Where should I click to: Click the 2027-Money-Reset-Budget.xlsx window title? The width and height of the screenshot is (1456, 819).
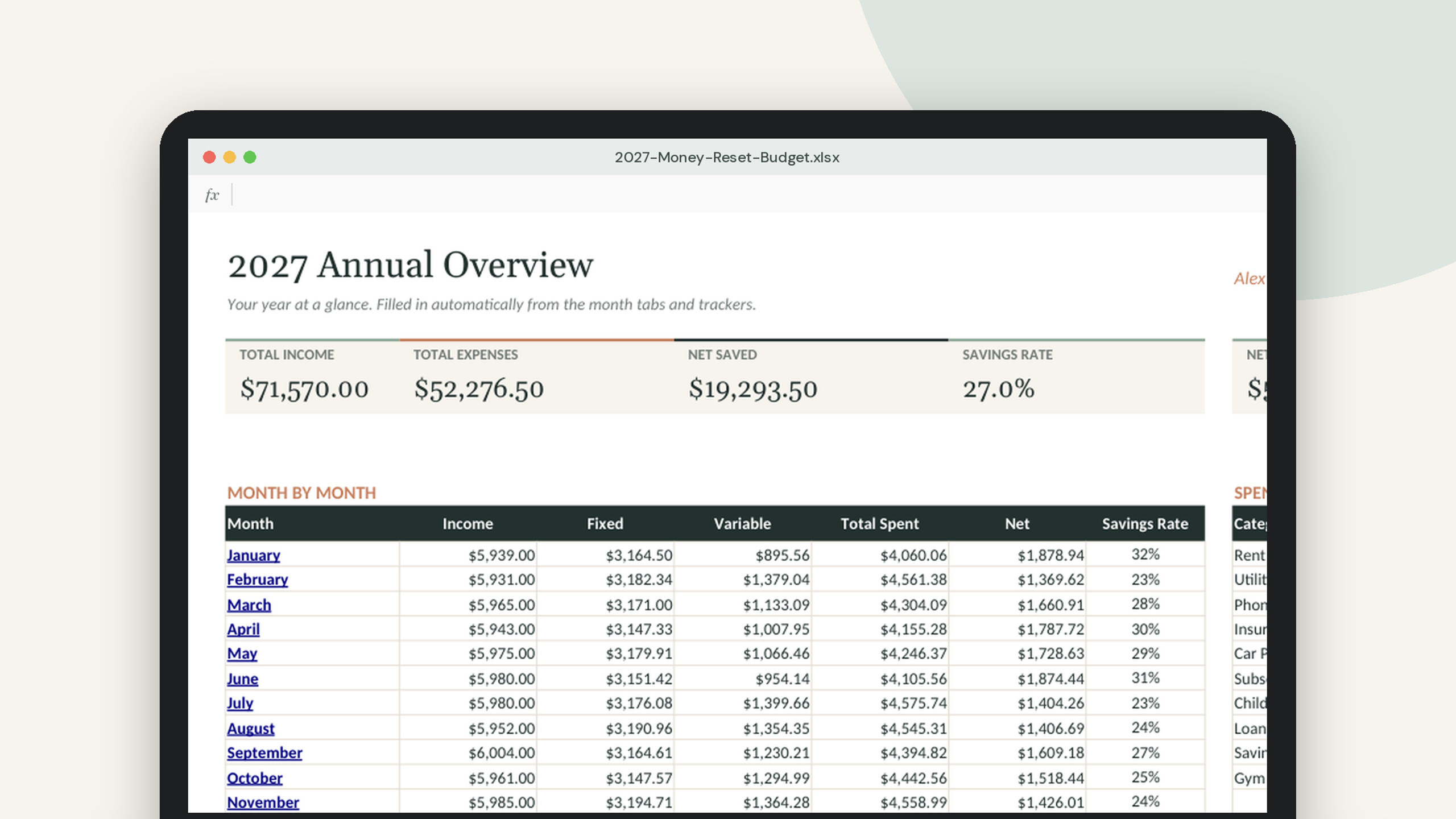(x=727, y=157)
